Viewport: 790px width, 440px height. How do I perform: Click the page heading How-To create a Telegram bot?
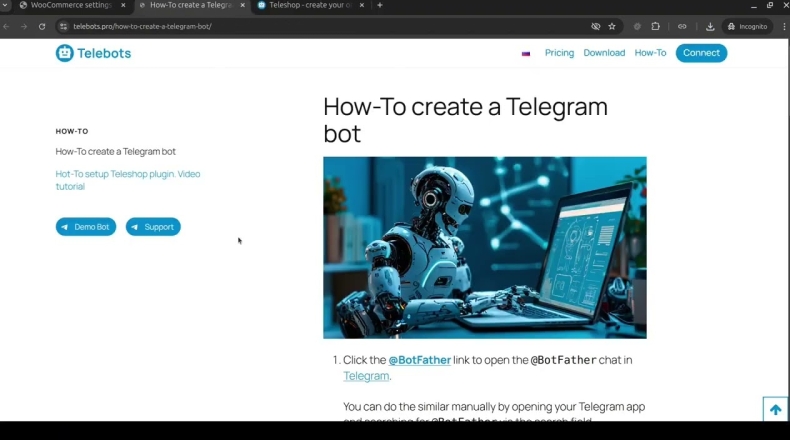click(465, 120)
